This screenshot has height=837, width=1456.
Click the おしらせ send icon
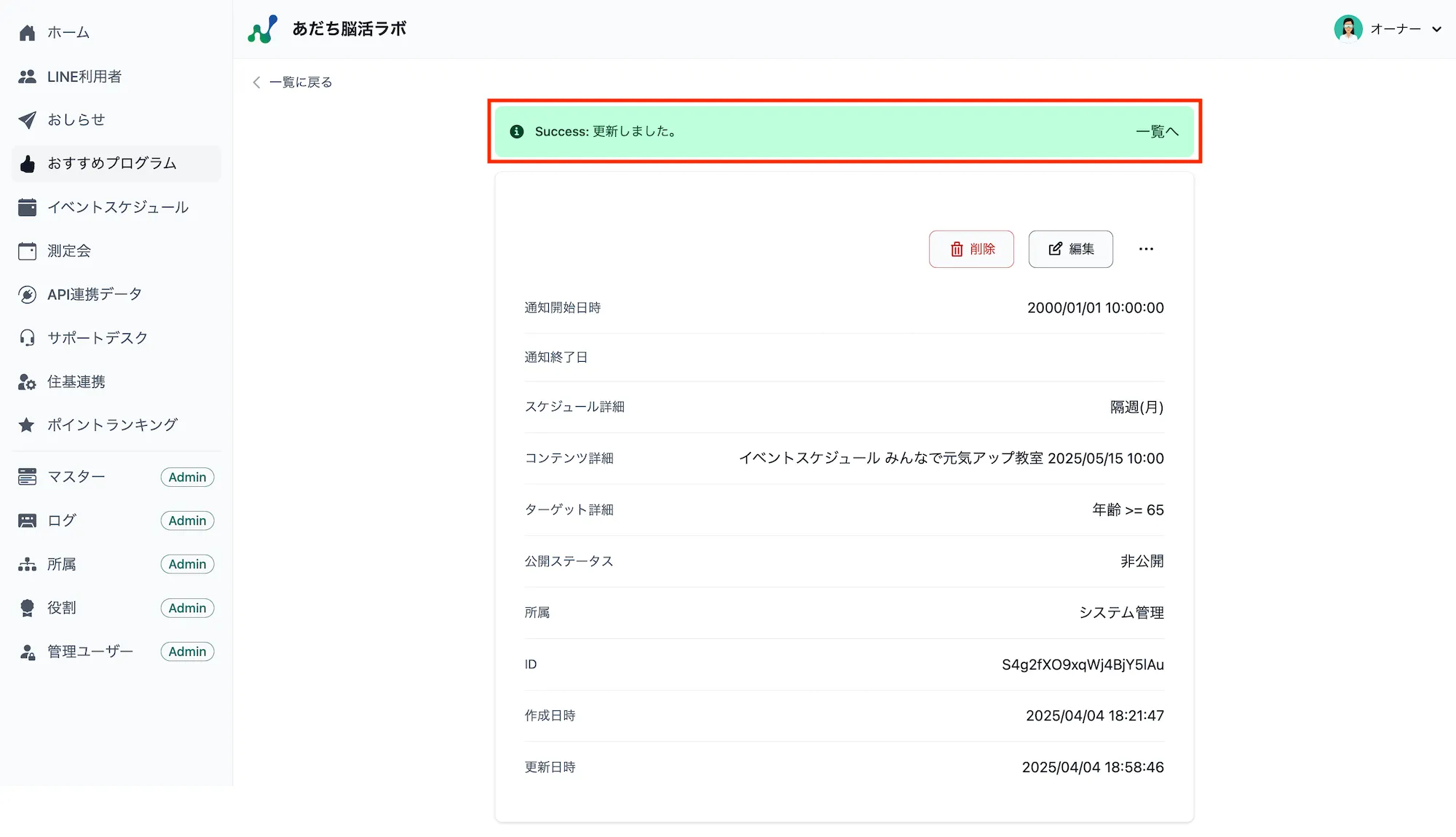pos(27,119)
